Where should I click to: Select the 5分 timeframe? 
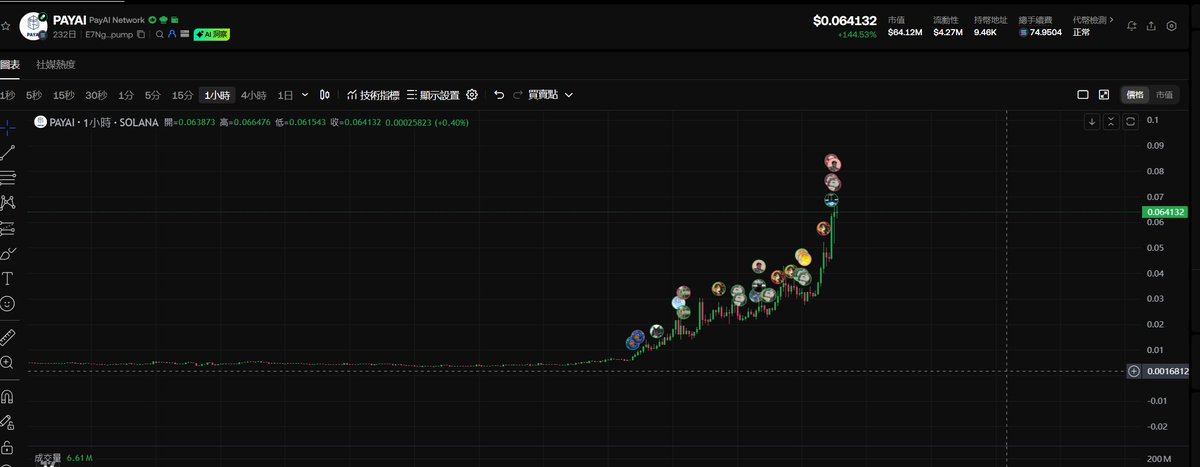(153, 95)
